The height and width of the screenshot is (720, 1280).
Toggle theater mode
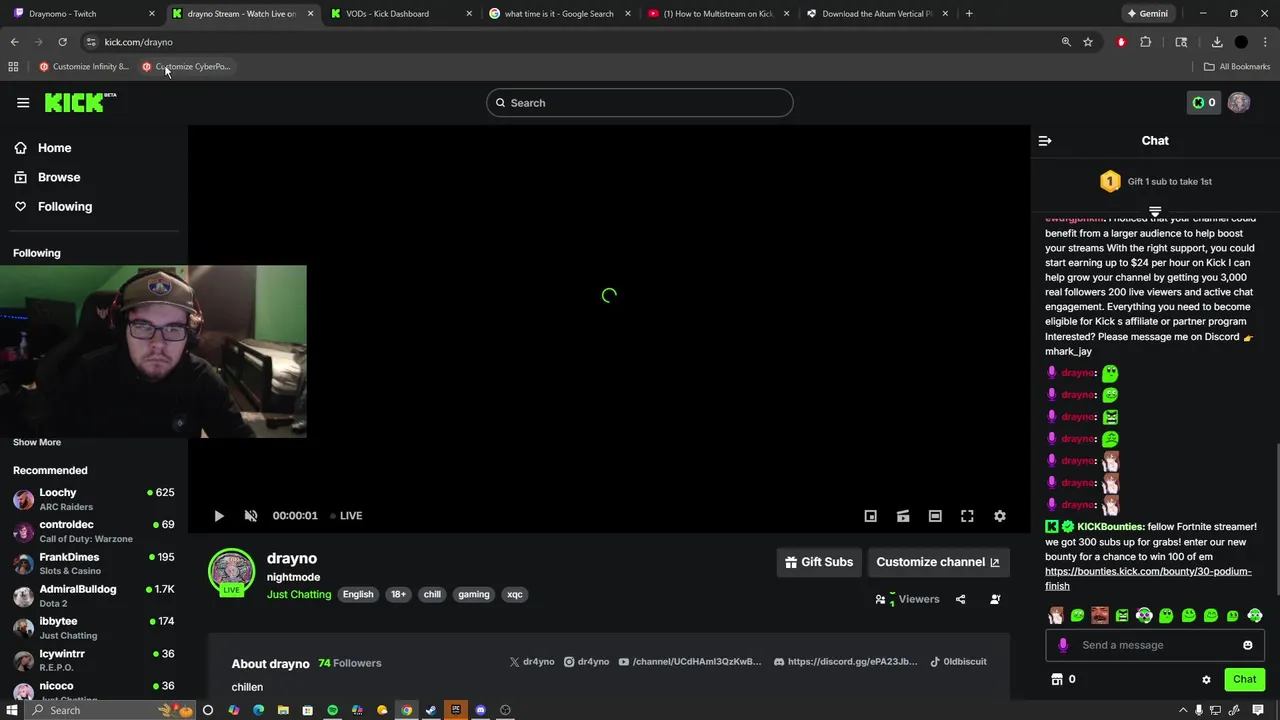pos(935,516)
